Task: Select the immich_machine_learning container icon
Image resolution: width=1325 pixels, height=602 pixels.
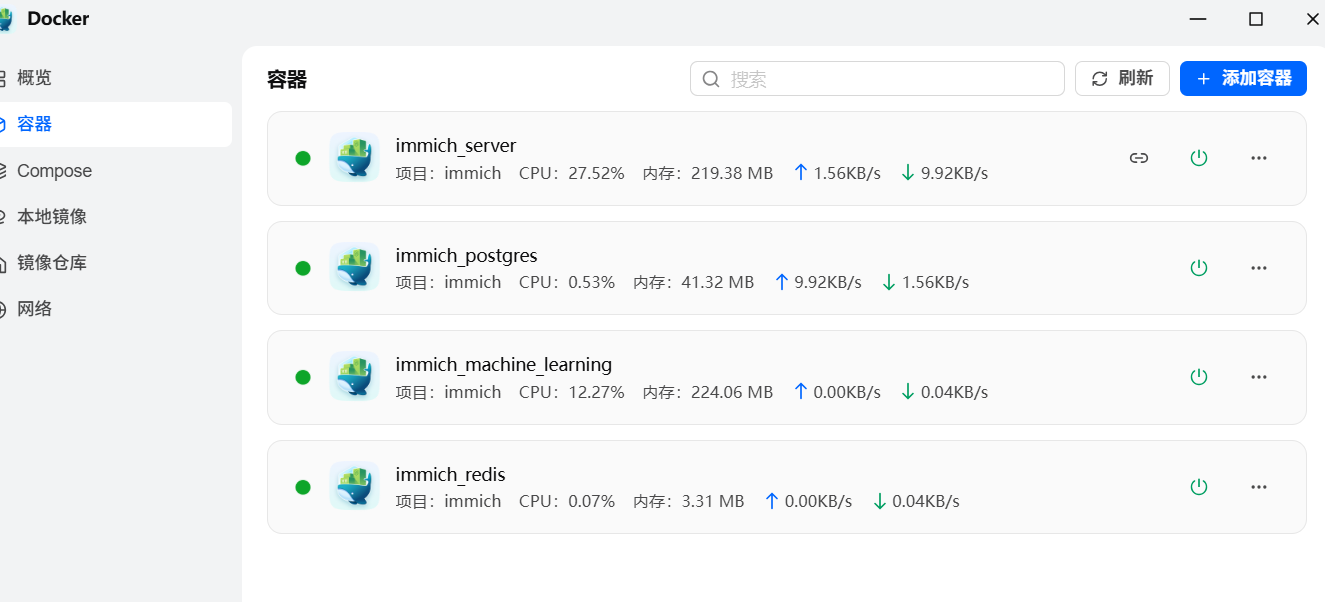Action: (354, 377)
